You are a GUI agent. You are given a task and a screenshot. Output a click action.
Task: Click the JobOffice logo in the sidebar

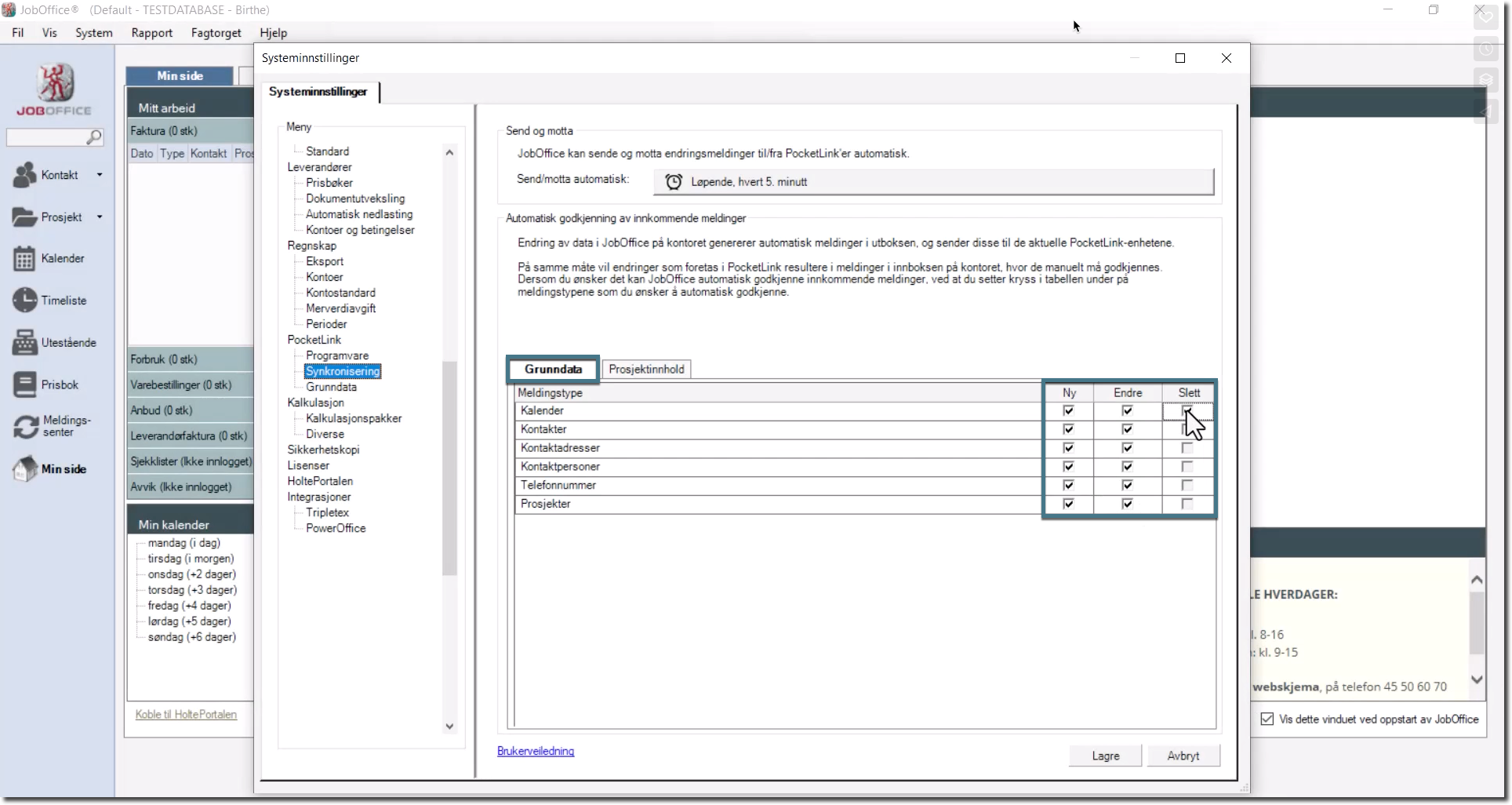55,89
